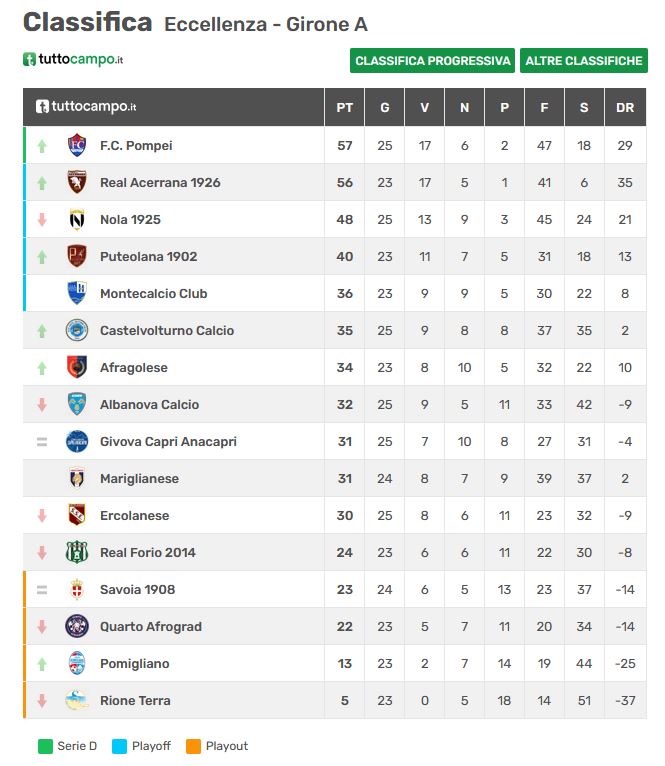Click the Quarto Afrograd round logo

click(x=77, y=626)
